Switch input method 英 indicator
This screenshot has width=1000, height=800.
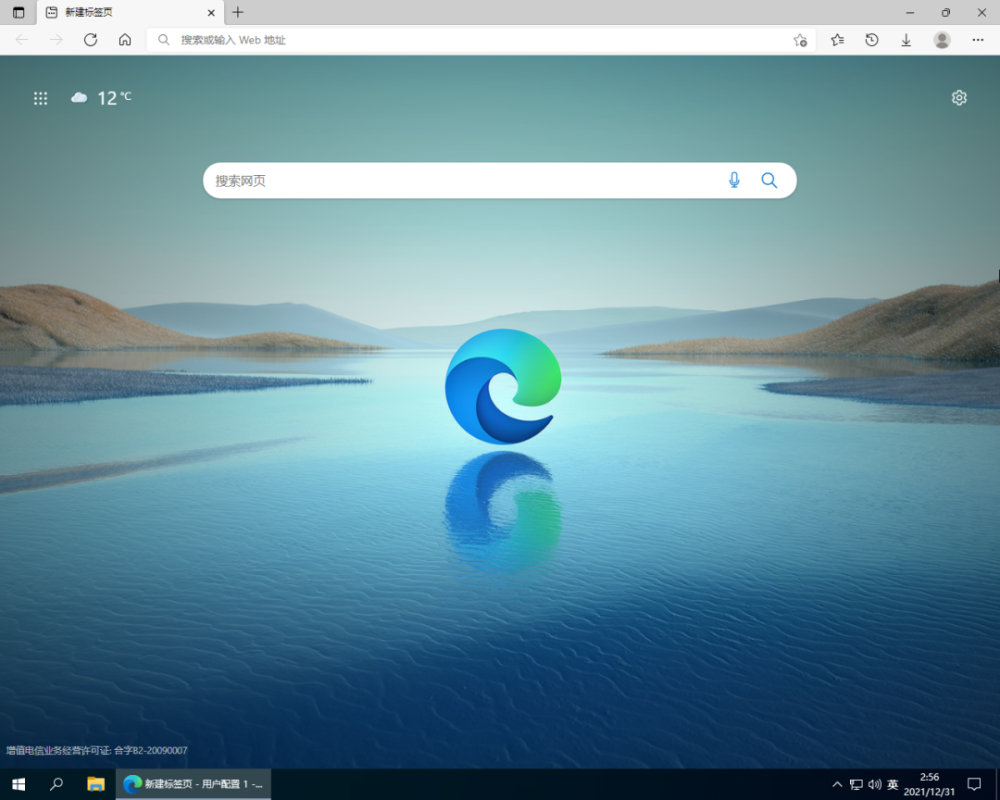pos(893,784)
